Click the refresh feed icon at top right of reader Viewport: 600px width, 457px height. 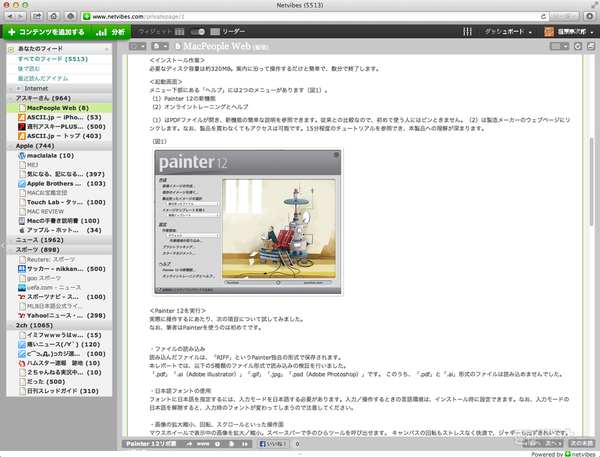point(578,46)
